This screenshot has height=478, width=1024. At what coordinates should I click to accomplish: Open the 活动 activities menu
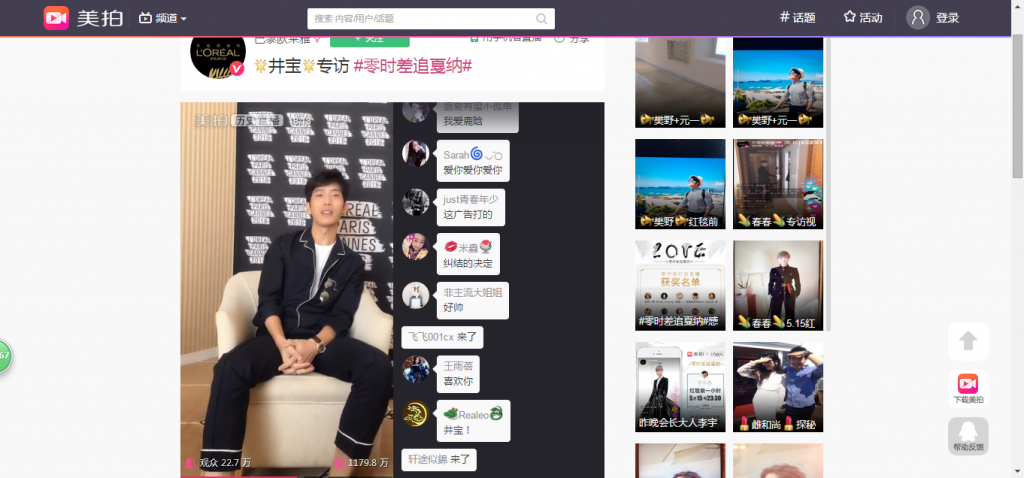863,18
